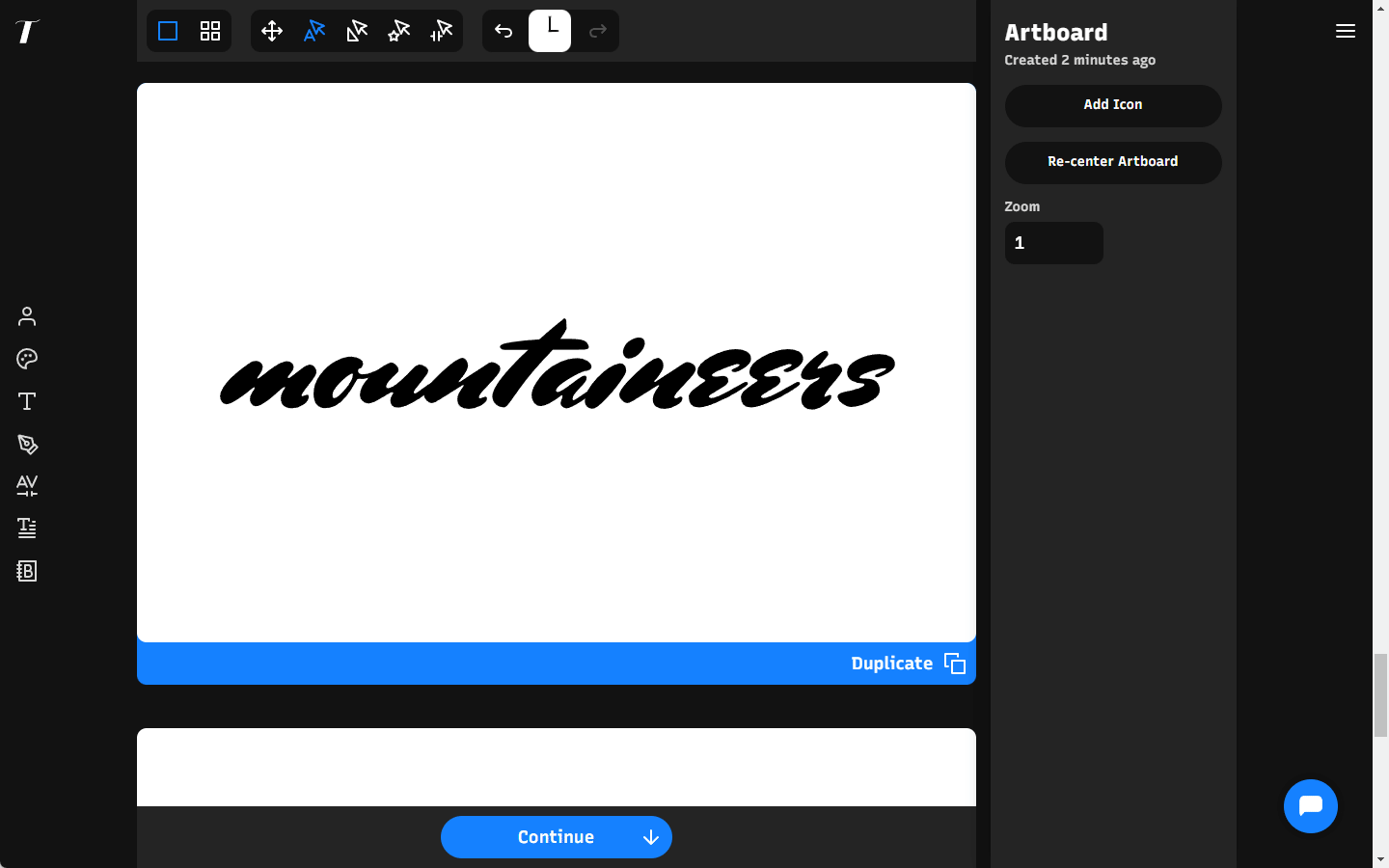Open the color palette panel in sidebar
Viewport: 1389px width, 868px height.
[26, 358]
